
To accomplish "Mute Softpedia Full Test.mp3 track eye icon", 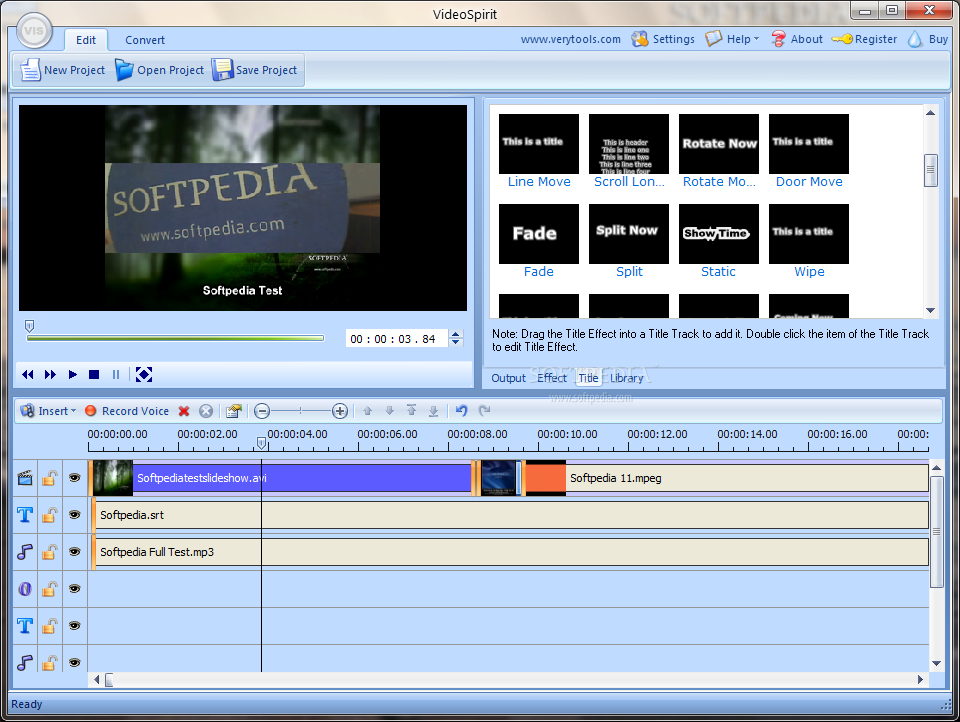I will pos(75,552).
